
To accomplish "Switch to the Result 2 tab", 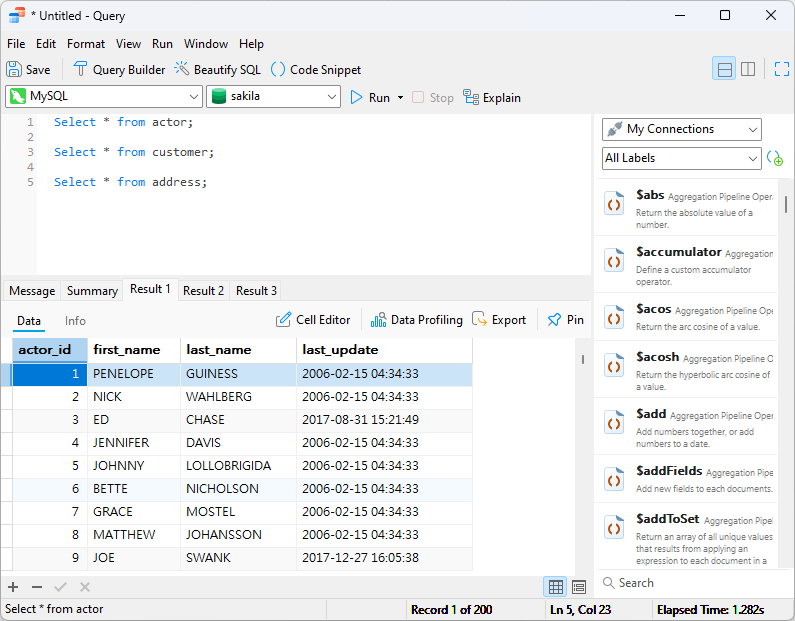I will click(x=203, y=291).
